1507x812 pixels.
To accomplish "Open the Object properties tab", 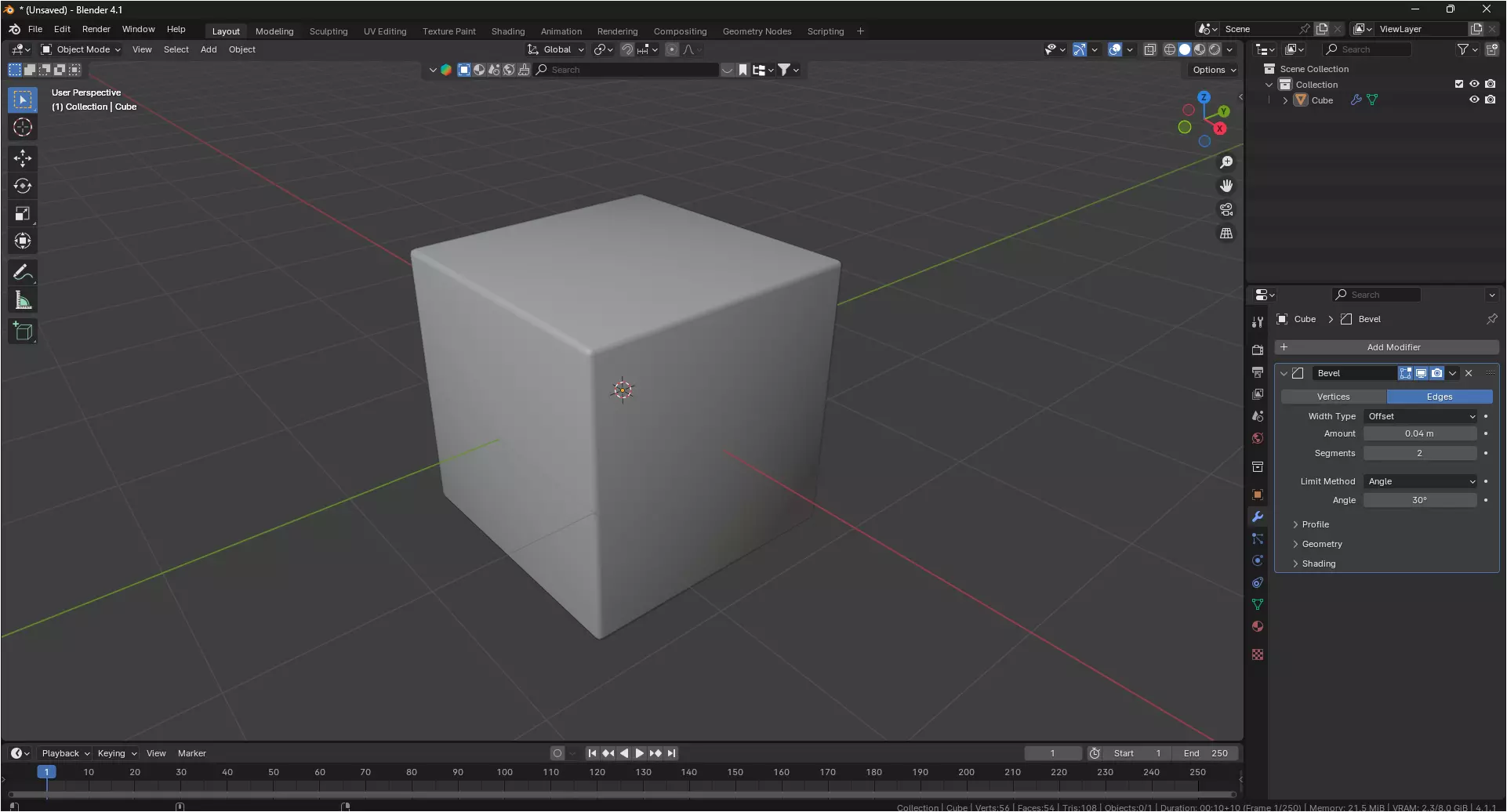I will point(1258,495).
